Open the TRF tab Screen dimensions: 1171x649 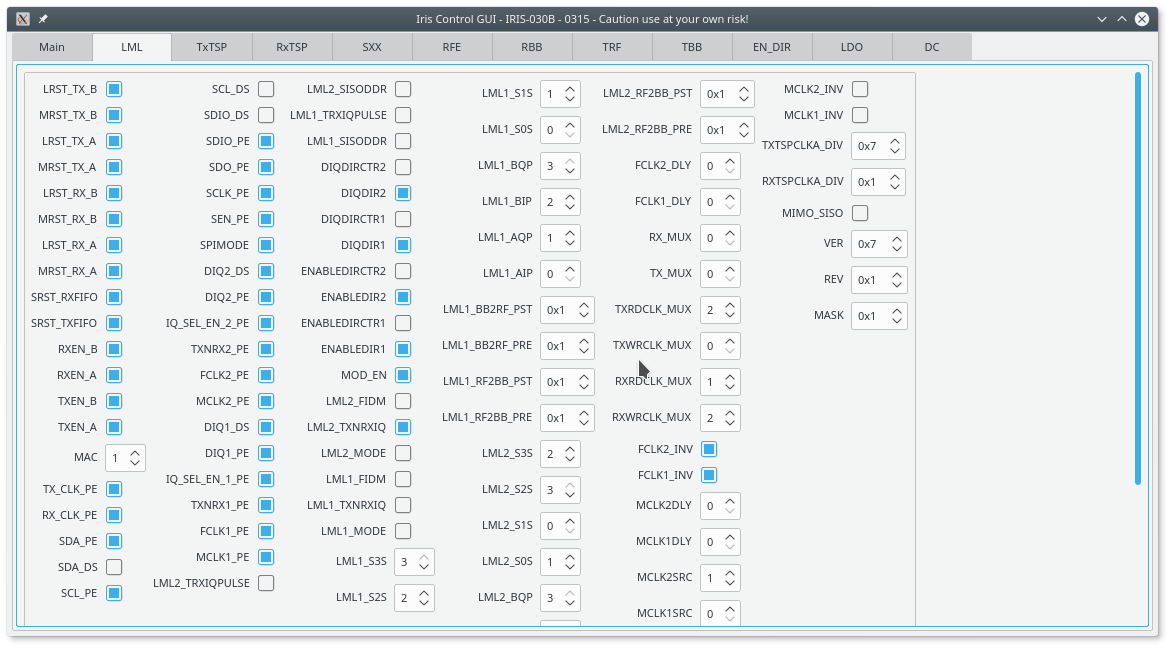point(612,46)
